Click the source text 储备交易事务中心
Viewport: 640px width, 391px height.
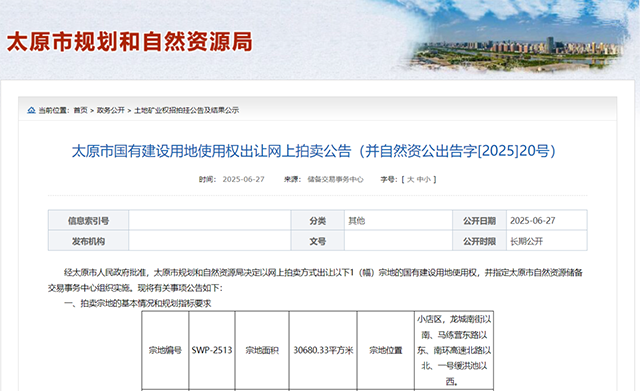pyautogui.click(x=335, y=179)
